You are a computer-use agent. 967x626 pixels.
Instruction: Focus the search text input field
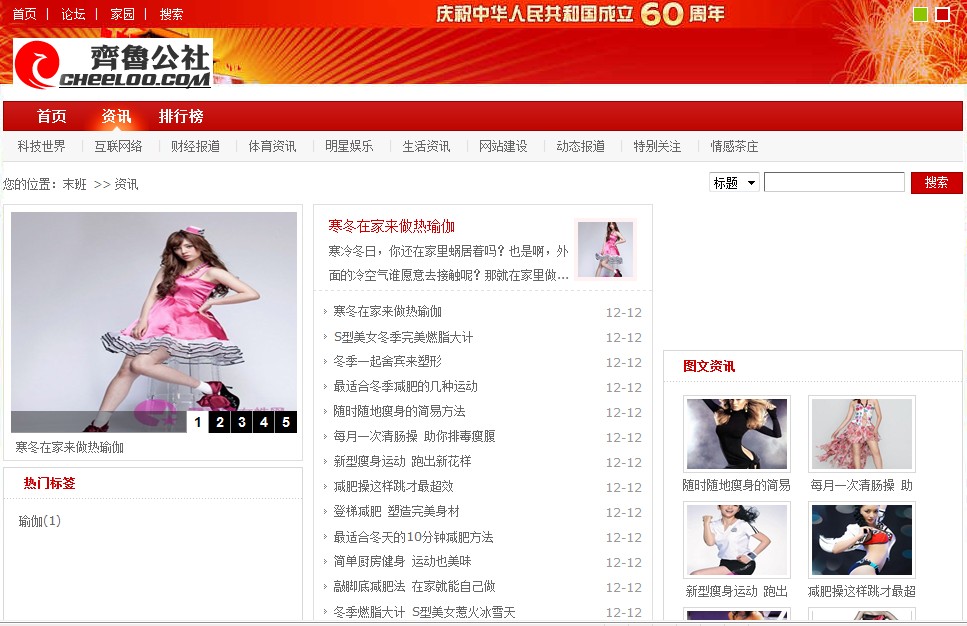834,183
